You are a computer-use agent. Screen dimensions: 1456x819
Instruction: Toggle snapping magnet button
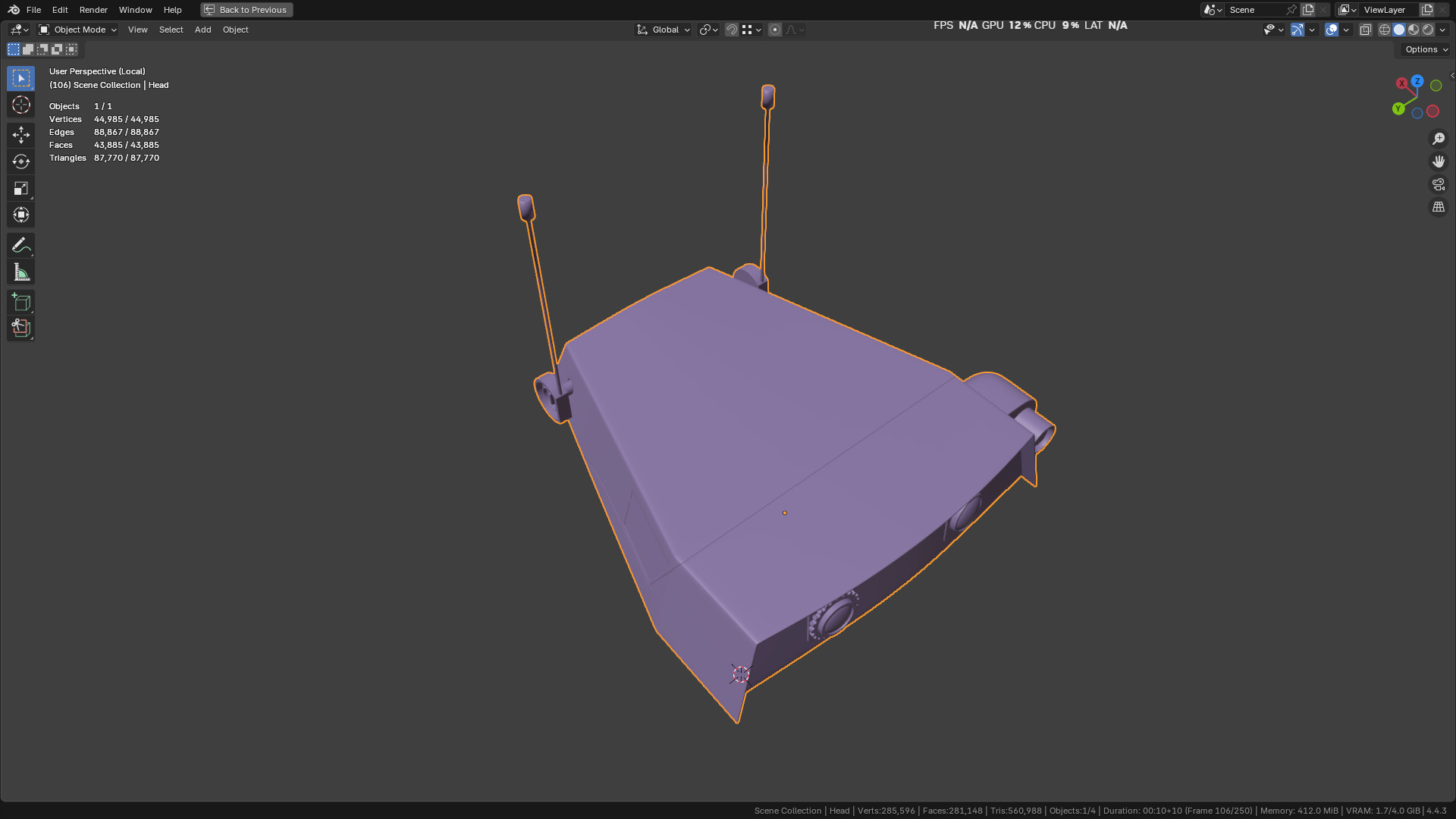(x=732, y=30)
